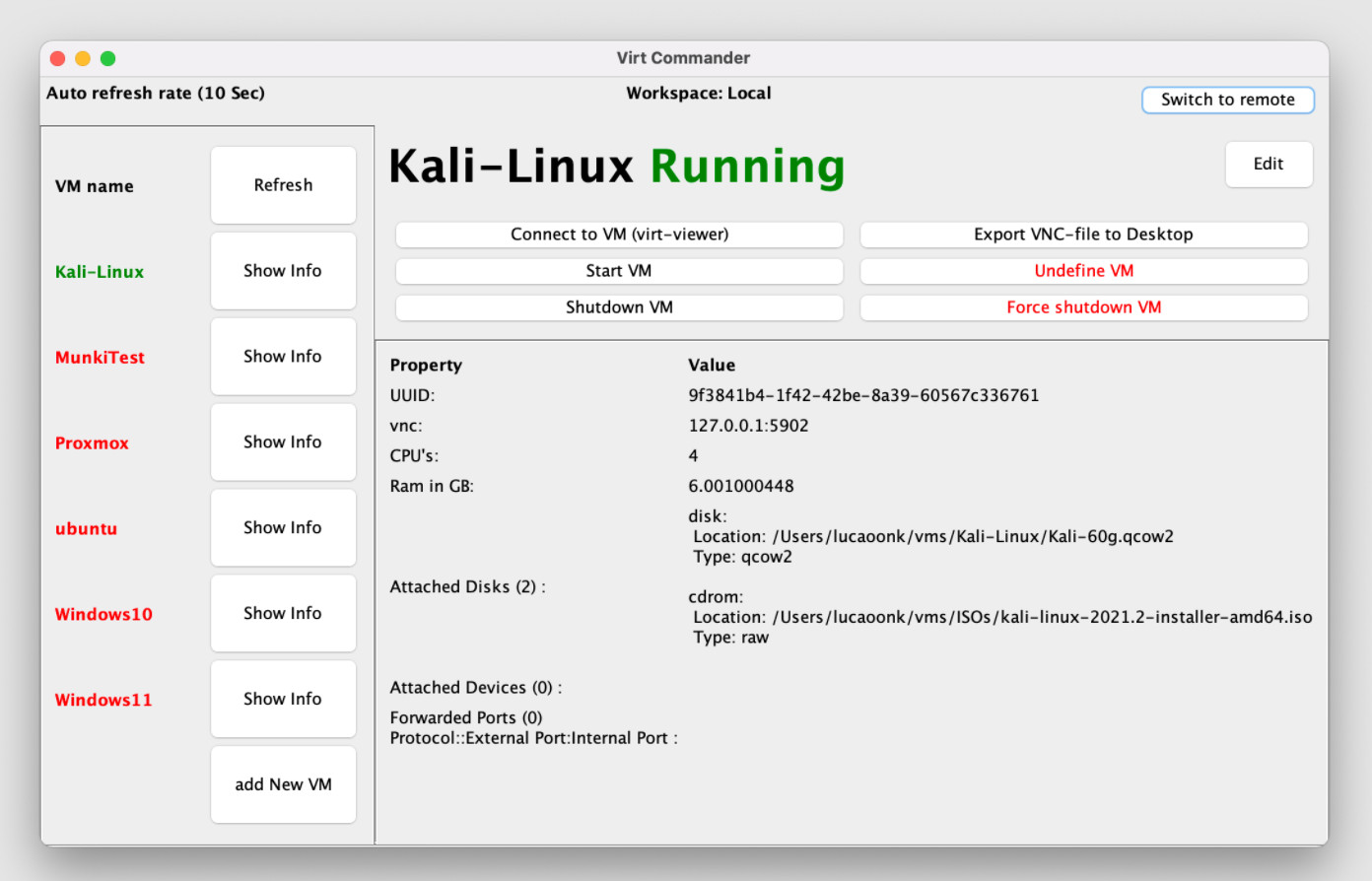Image resolution: width=1372 pixels, height=881 pixels.
Task: Click add New VM button
Action: coord(283,784)
